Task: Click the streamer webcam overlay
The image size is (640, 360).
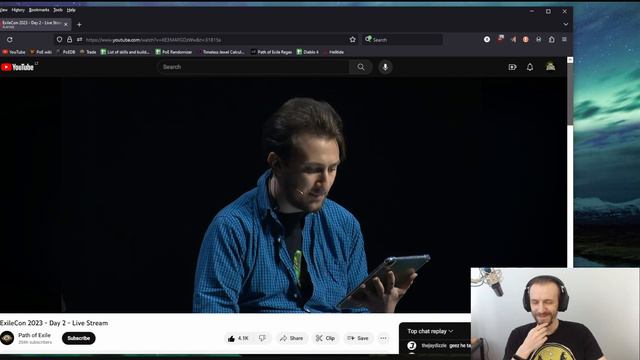Action: click(x=555, y=313)
